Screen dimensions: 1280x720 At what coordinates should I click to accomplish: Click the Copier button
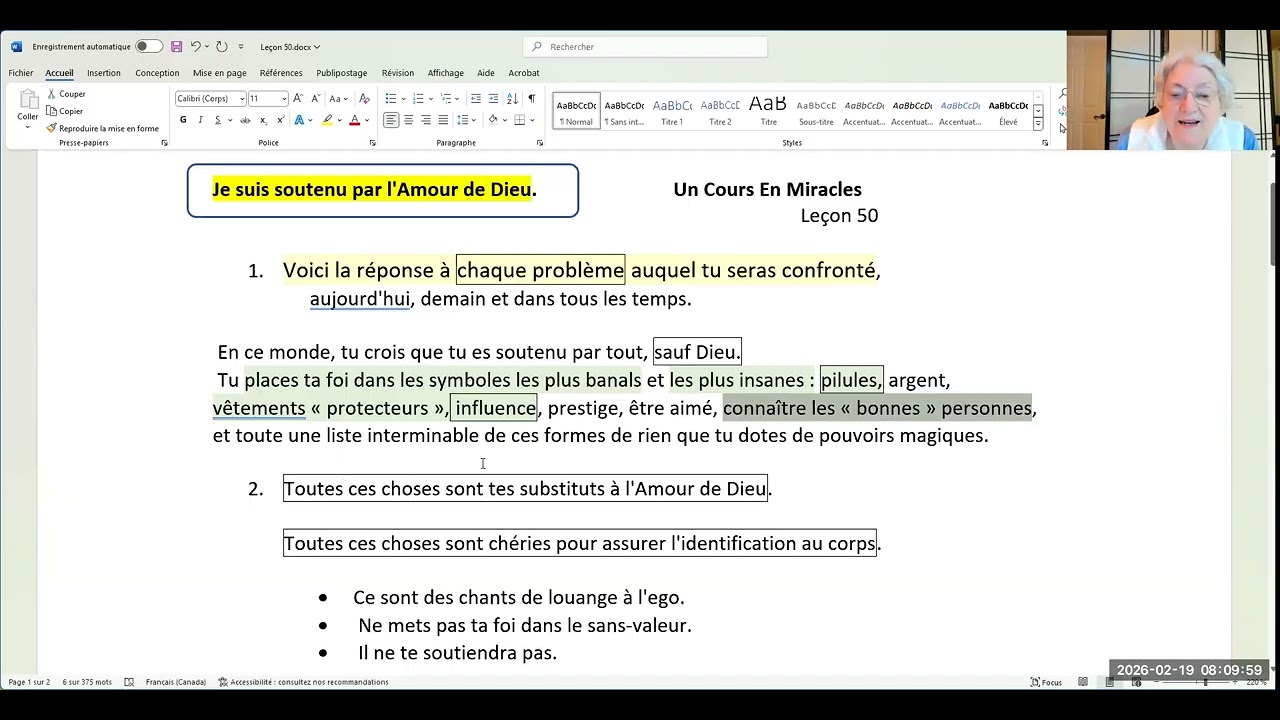tap(65, 111)
